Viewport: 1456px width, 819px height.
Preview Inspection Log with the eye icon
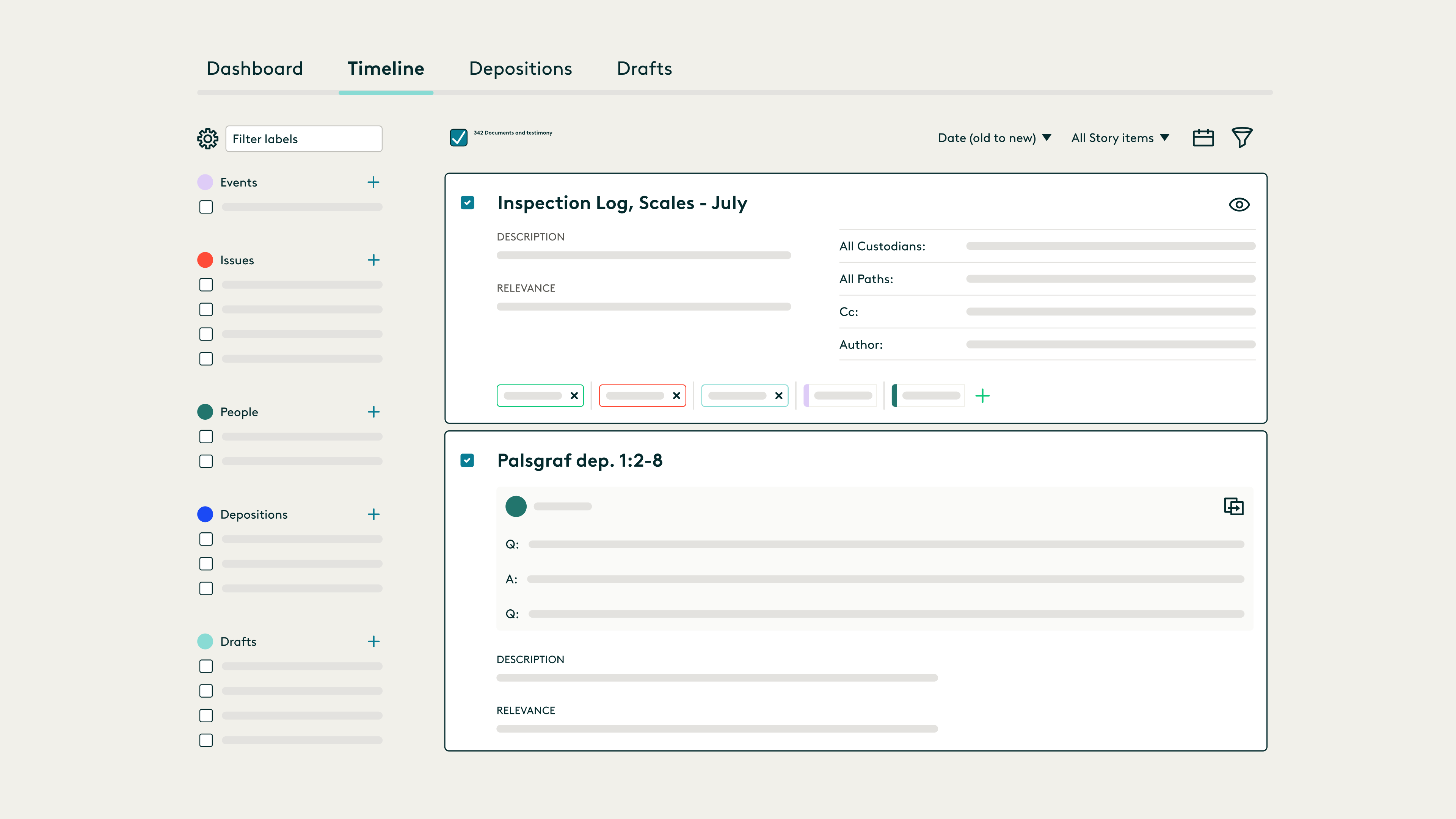(x=1239, y=205)
